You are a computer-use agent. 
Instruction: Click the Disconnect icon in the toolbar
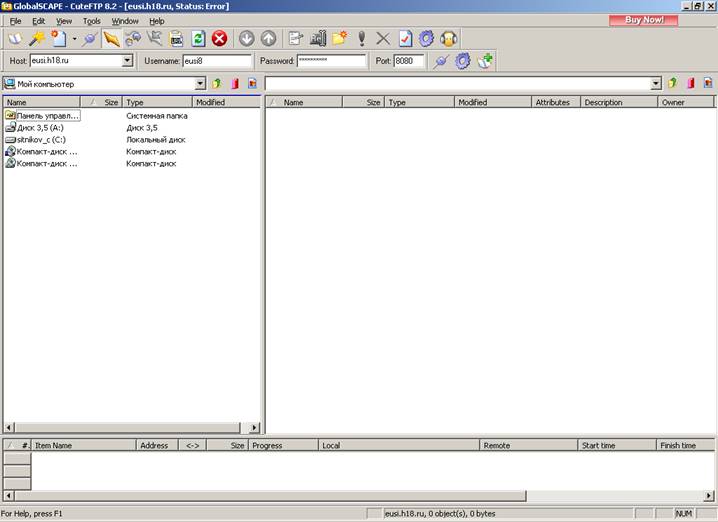click(x=133, y=39)
